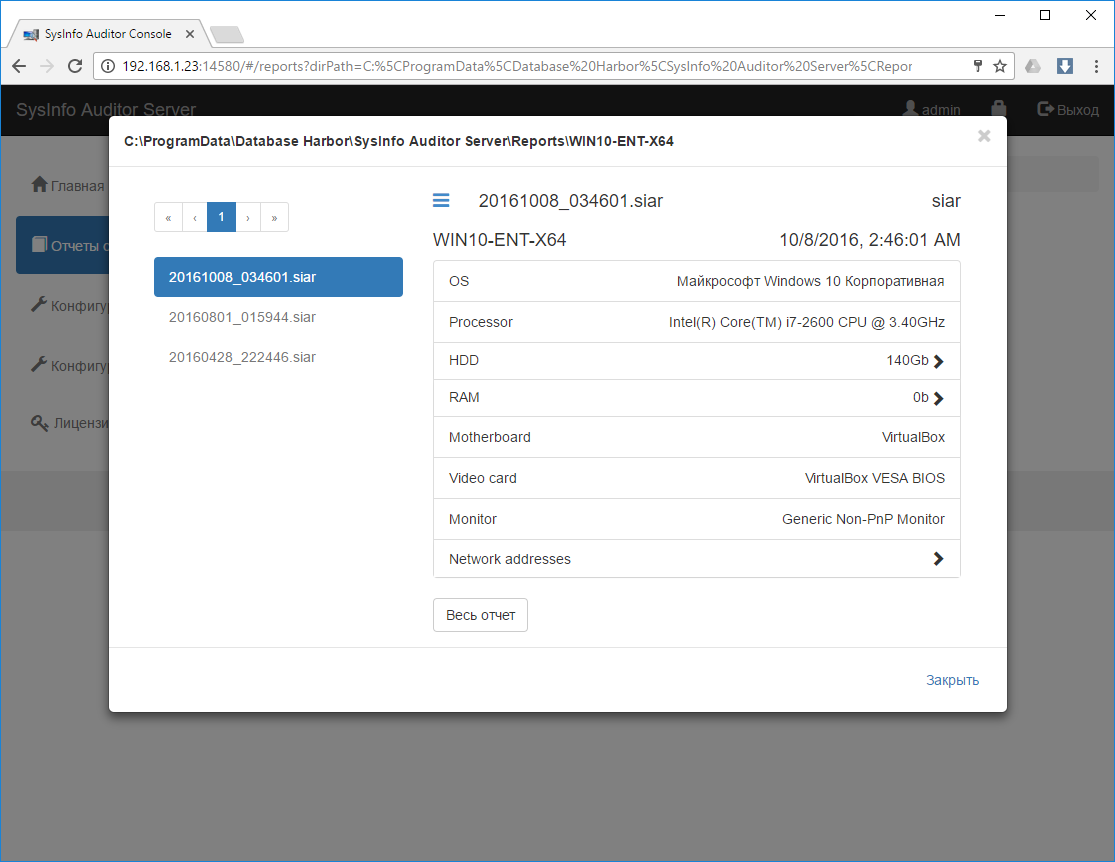The height and width of the screenshot is (862, 1115).
Task: Click the saved password key icon
Action: pyautogui.click(x=978, y=66)
